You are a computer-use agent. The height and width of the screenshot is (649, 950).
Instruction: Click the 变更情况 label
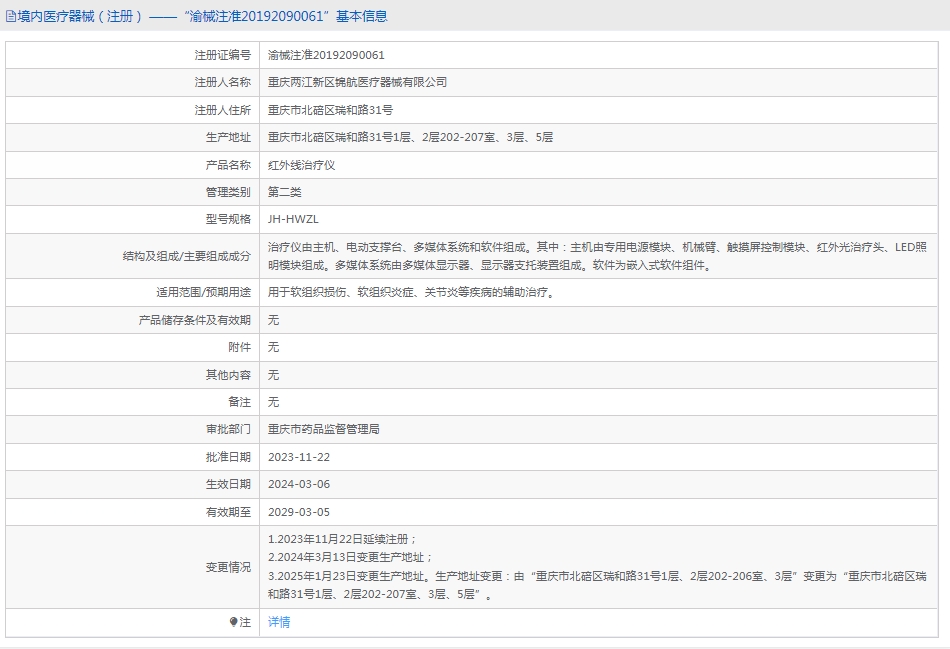click(228, 567)
